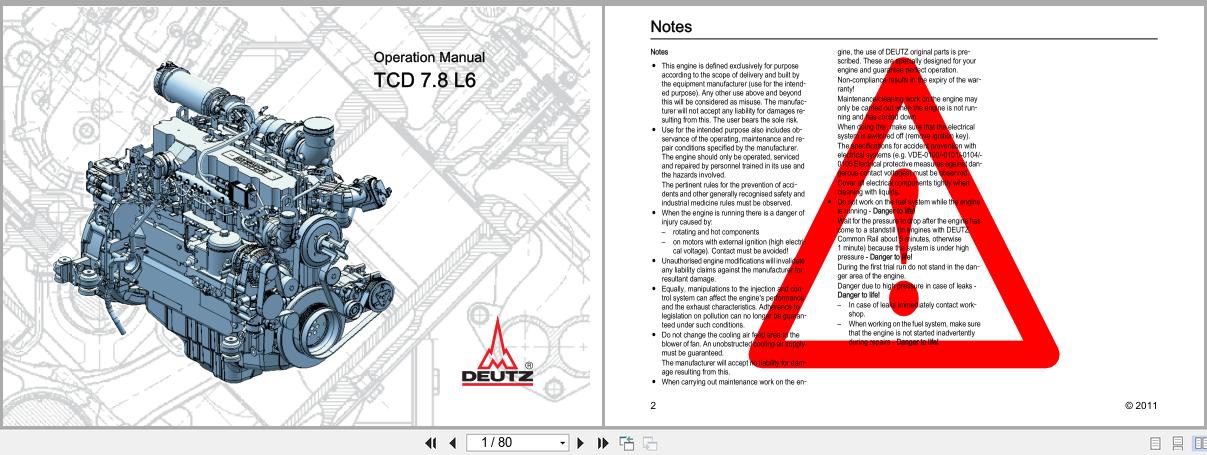
Task: Click the 'Notes' page heading
Action: [670, 26]
